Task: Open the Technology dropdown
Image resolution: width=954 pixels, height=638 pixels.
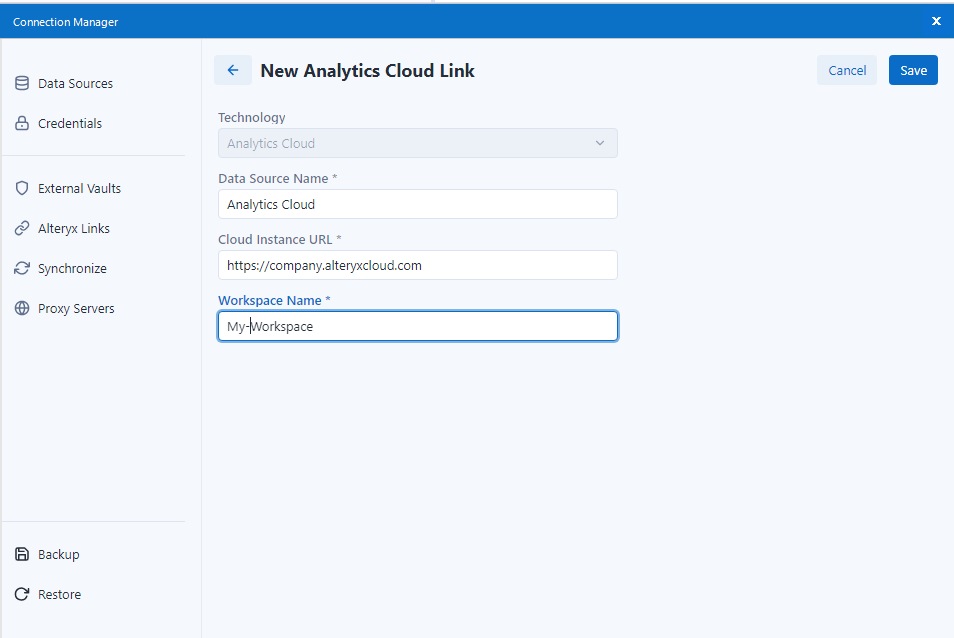Action: (417, 143)
